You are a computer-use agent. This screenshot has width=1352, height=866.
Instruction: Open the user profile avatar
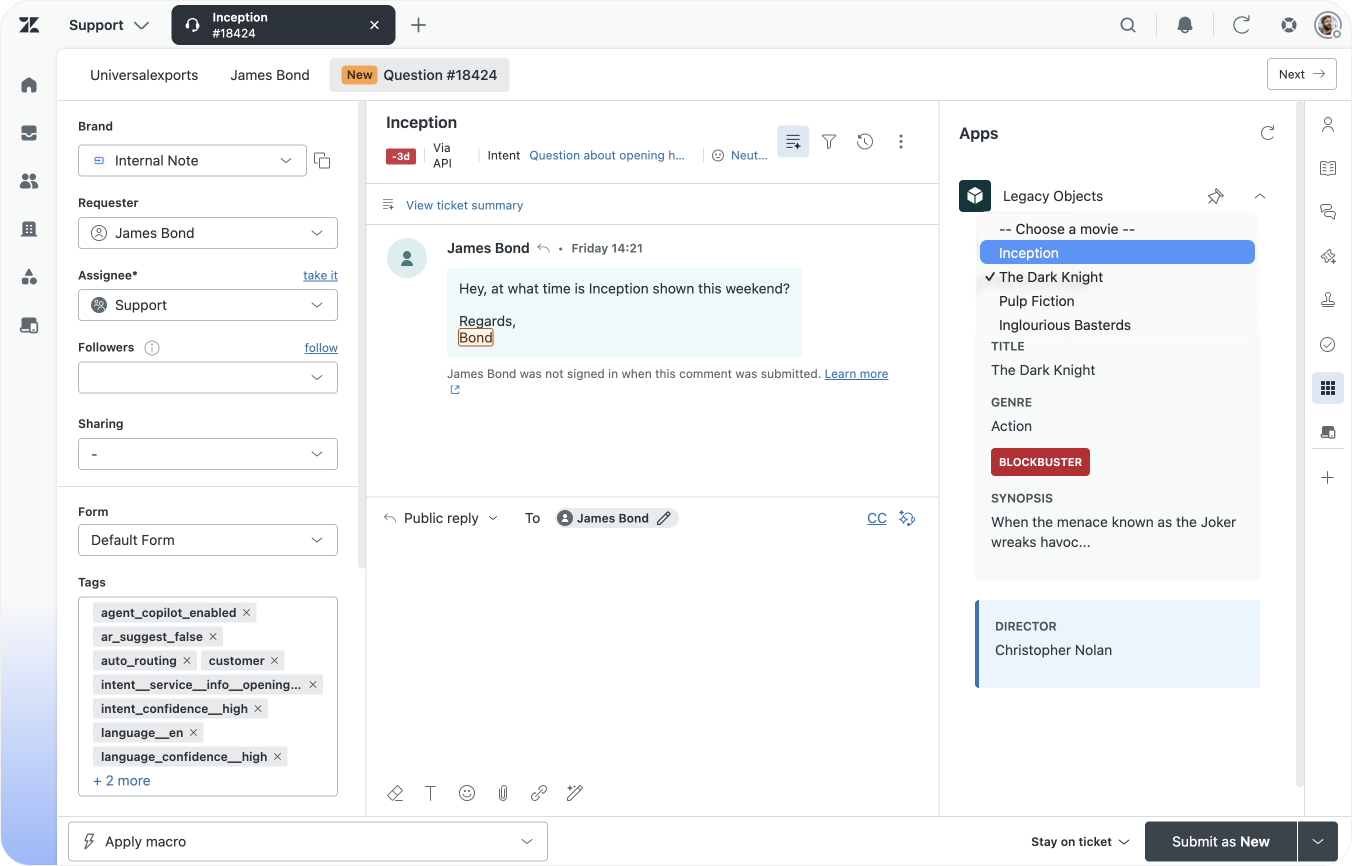[x=1327, y=25]
